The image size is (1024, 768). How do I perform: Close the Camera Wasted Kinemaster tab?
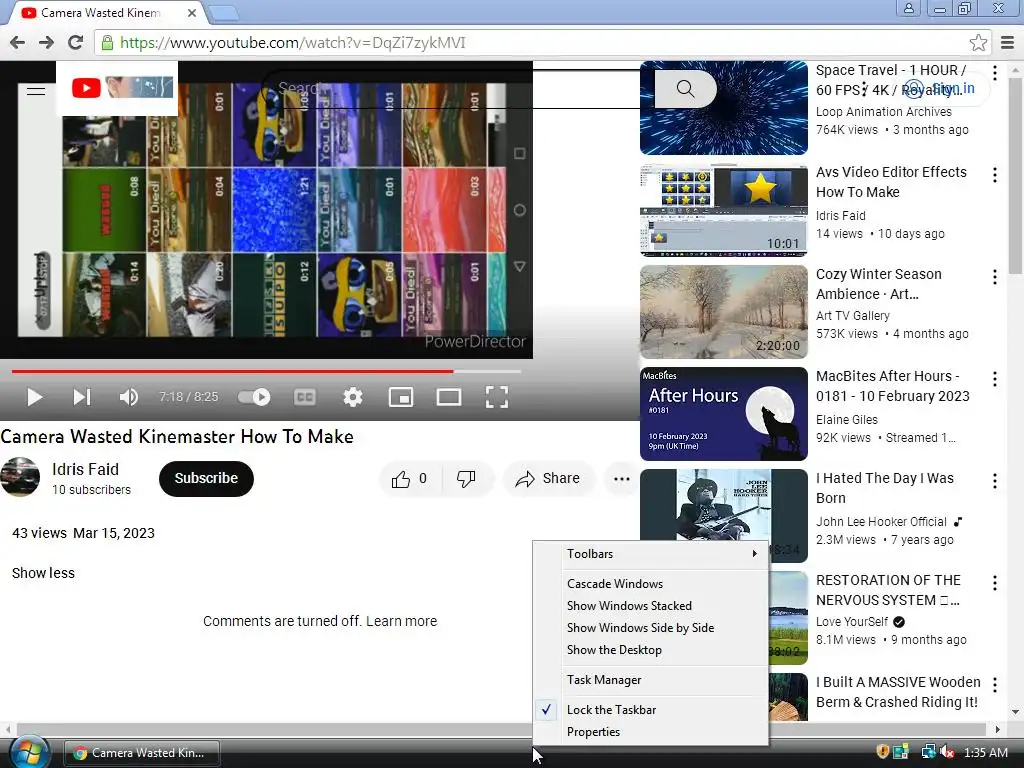click(191, 13)
